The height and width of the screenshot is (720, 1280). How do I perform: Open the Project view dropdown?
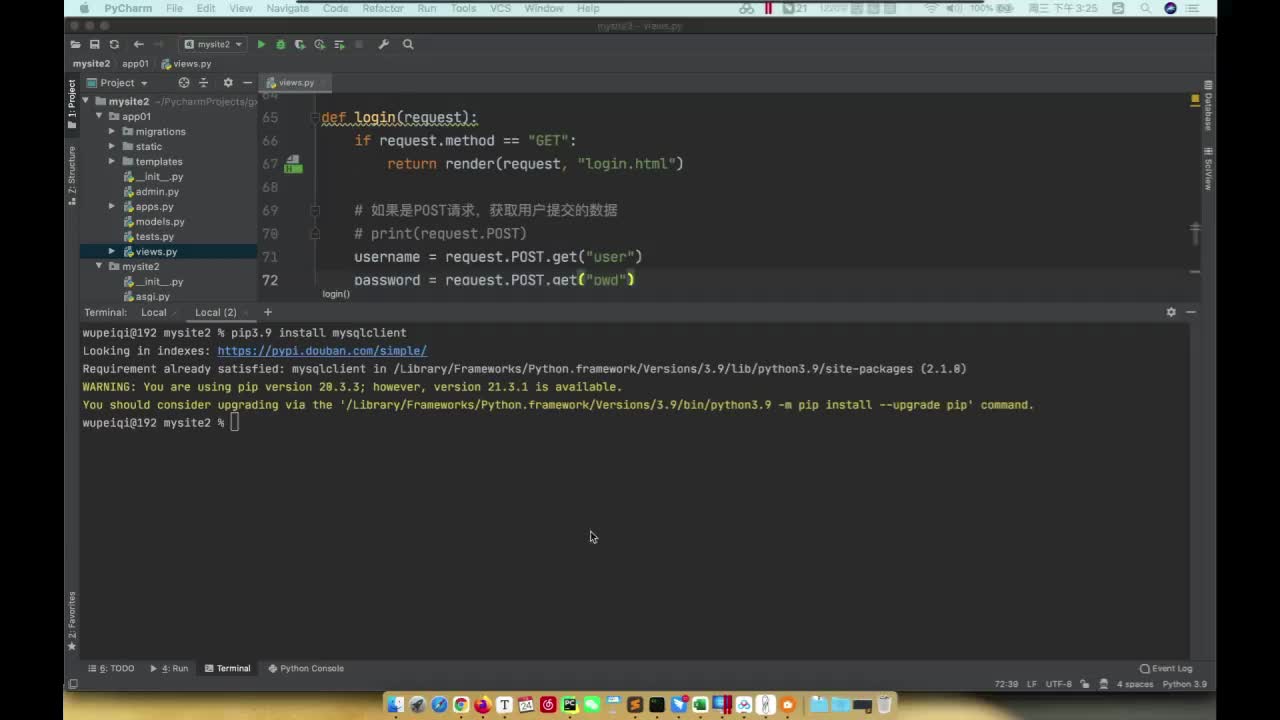tap(117, 83)
